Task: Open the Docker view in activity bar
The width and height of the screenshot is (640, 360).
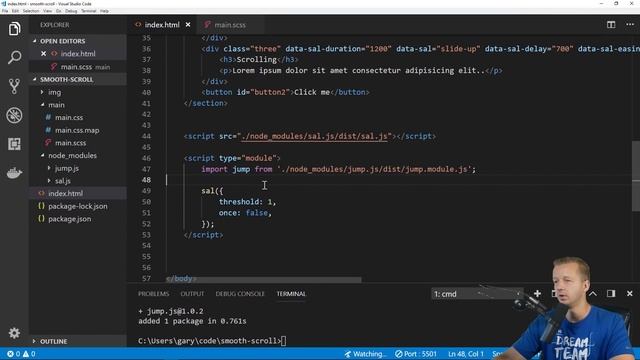Action: pos(14,173)
